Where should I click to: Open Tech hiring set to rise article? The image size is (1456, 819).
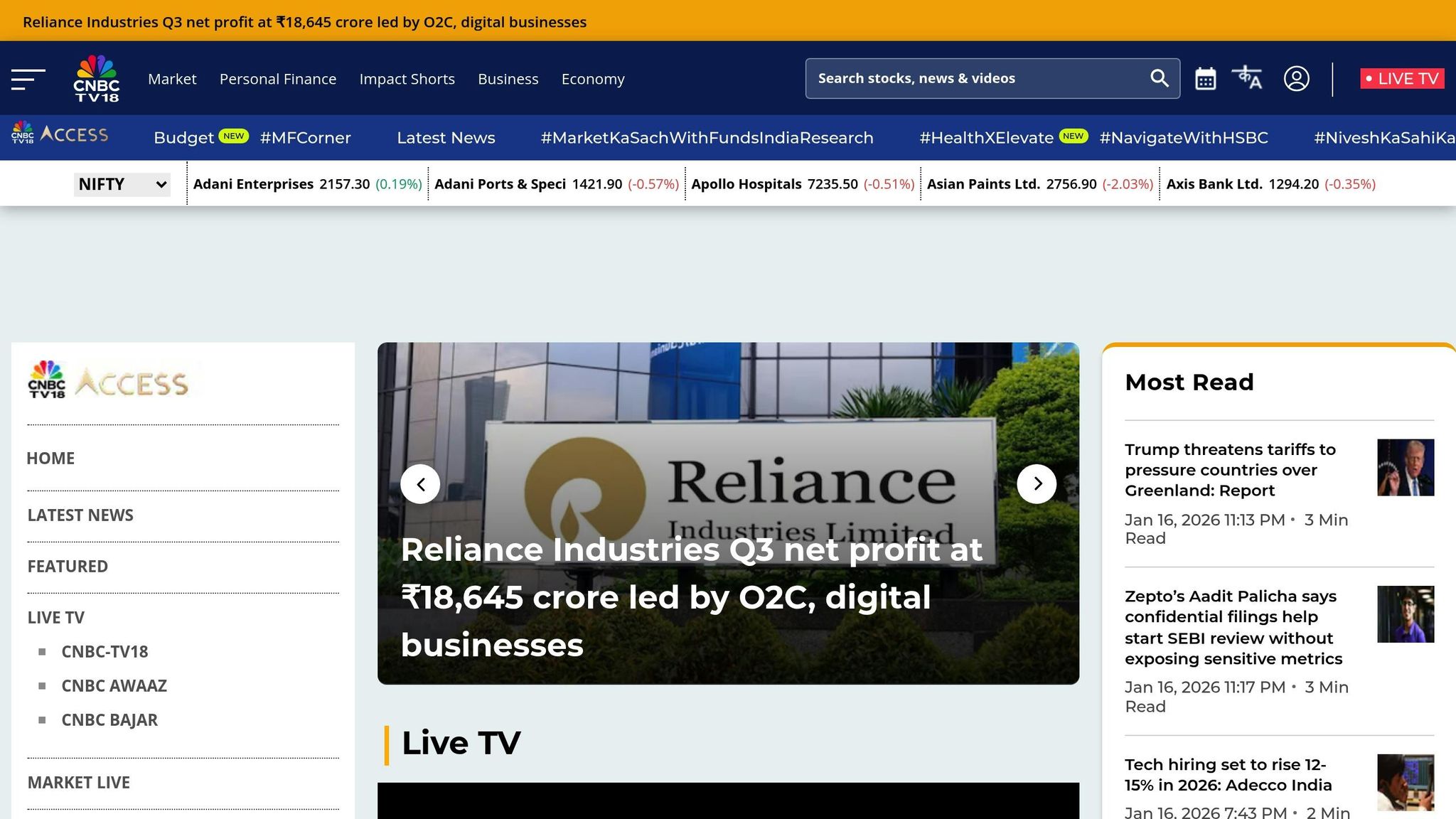(x=1228, y=775)
